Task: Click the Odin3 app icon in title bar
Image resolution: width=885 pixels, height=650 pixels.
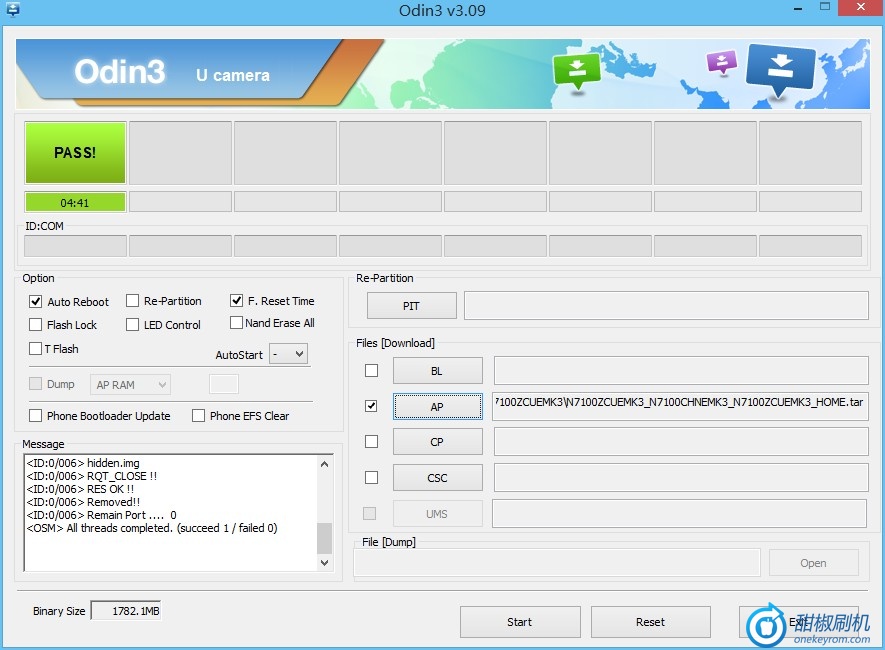Action: (13, 10)
